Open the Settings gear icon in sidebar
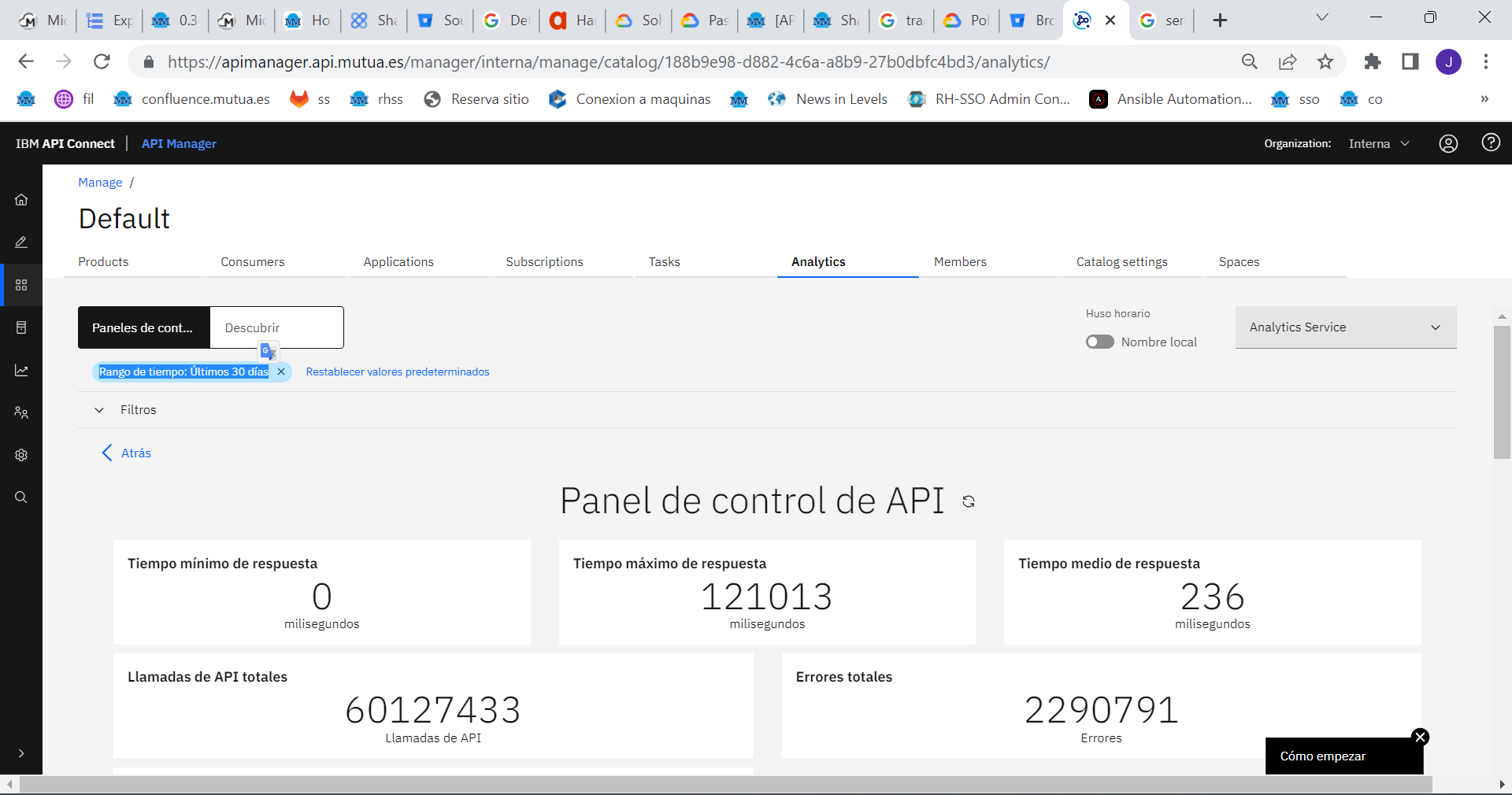Viewport: 1512px width, 795px height. [21, 455]
